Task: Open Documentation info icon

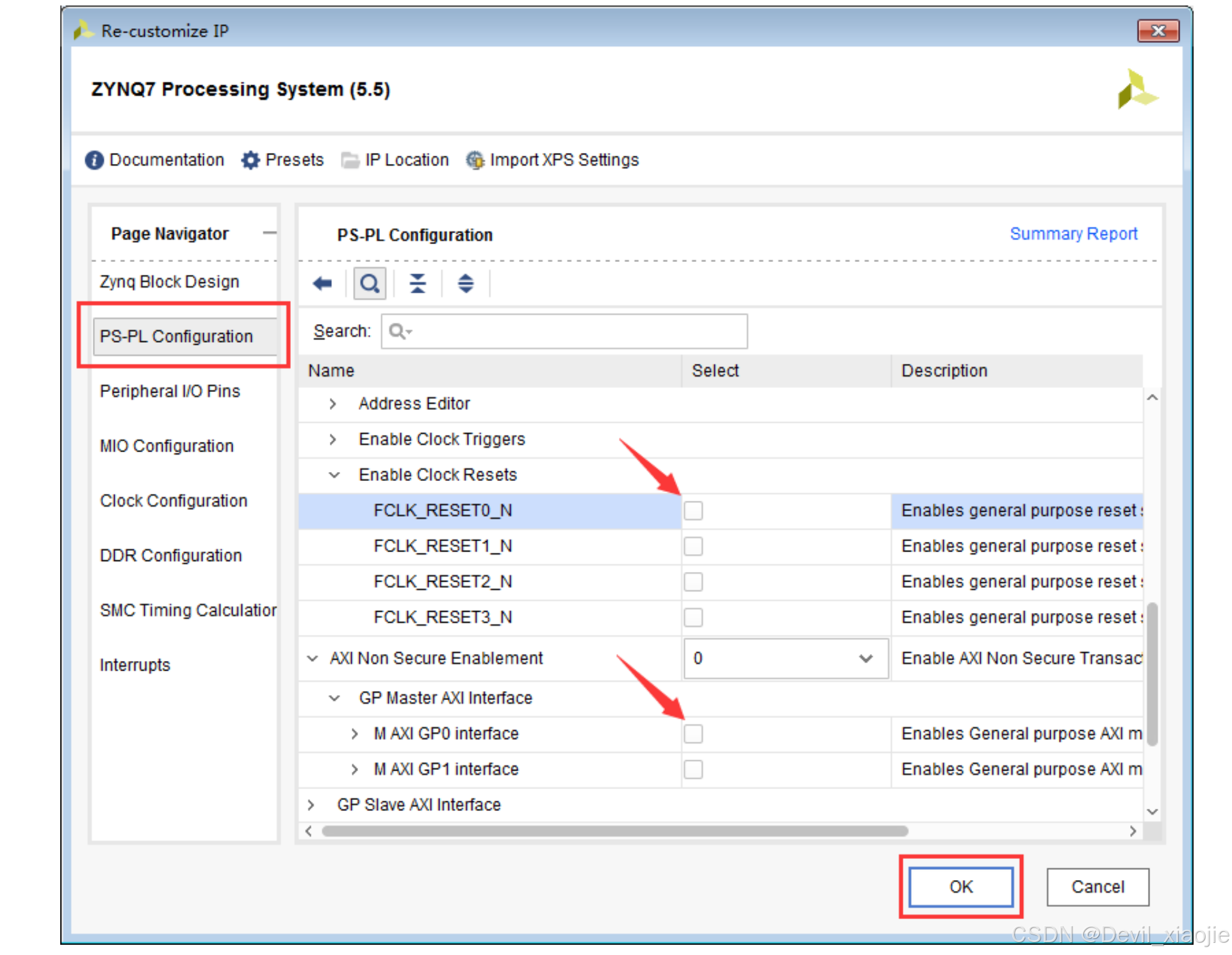Action: [94, 160]
